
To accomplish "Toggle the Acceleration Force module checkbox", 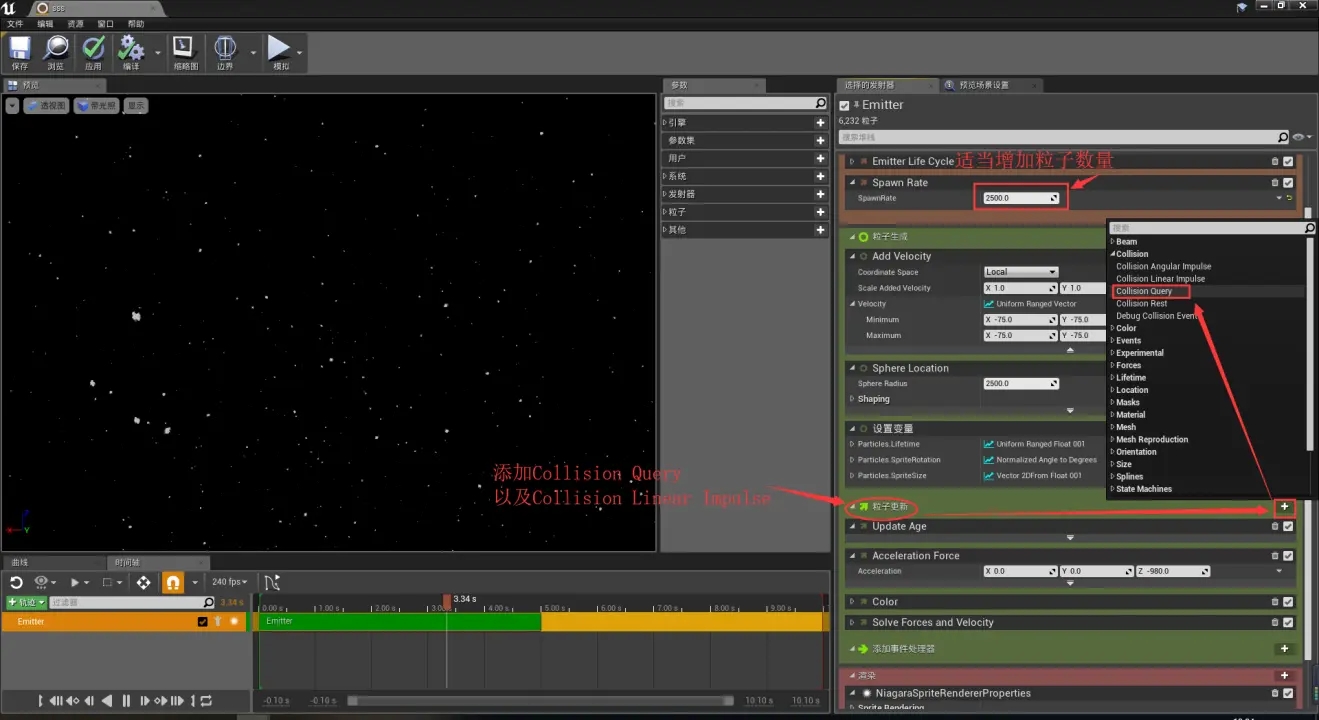I will point(1288,556).
